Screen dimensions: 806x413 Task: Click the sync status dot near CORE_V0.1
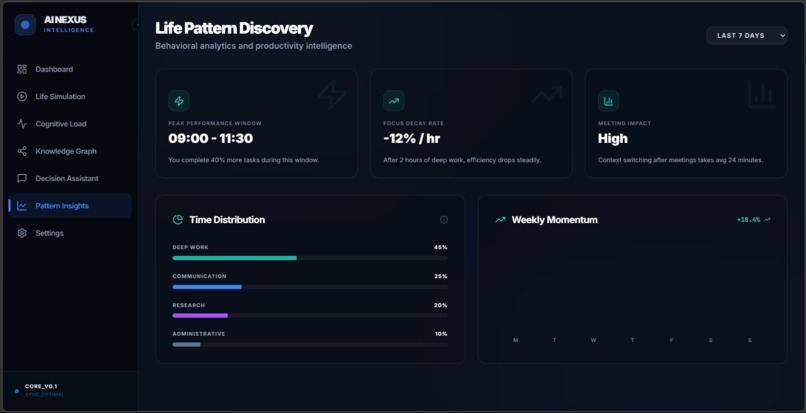coord(17,391)
